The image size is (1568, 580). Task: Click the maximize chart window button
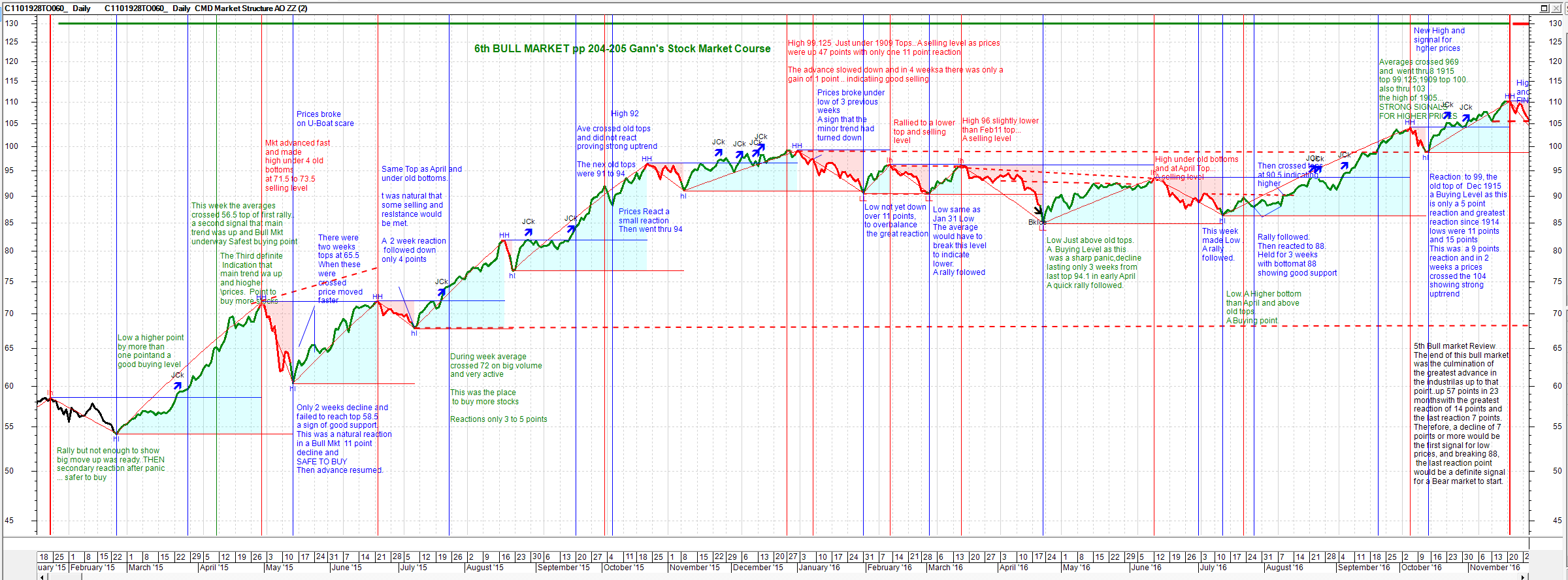tap(1544, 8)
